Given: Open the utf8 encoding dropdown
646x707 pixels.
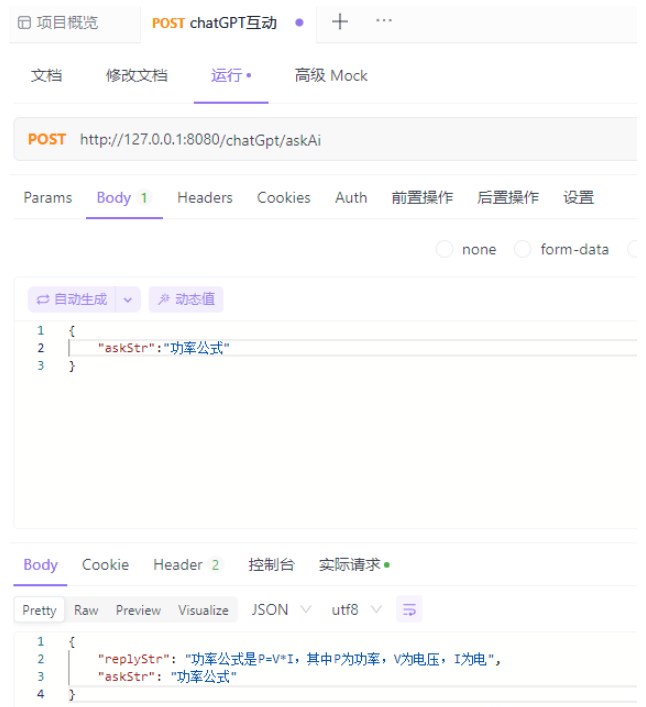Looking at the screenshot, I should tap(356, 610).
